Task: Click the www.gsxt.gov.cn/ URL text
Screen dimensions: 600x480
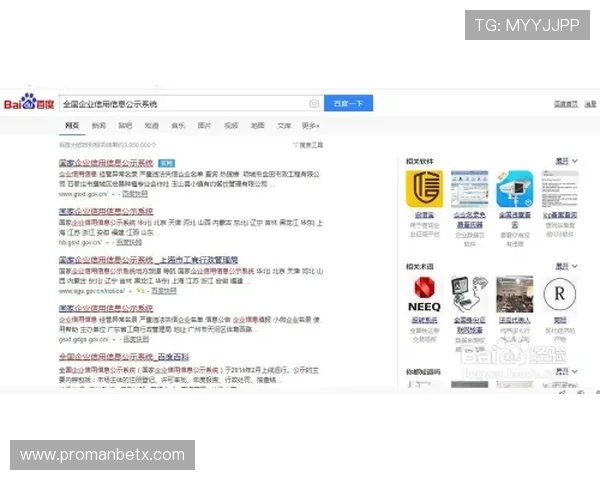Action: [x=83, y=194]
